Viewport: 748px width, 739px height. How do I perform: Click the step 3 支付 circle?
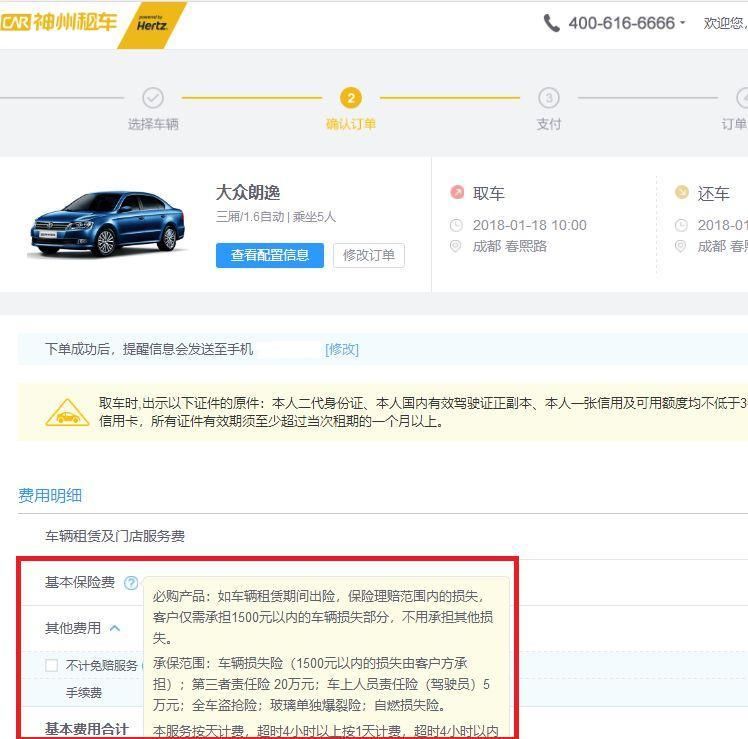tap(549, 98)
